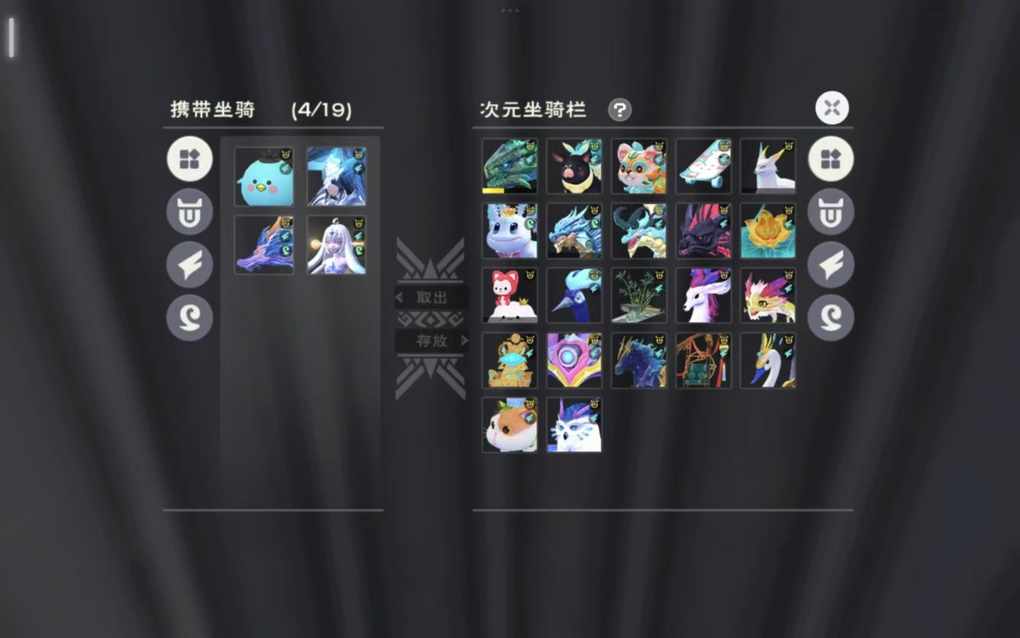The height and width of the screenshot is (638, 1020).
Task: Select the red fox character mount
Action: click(x=510, y=295)
